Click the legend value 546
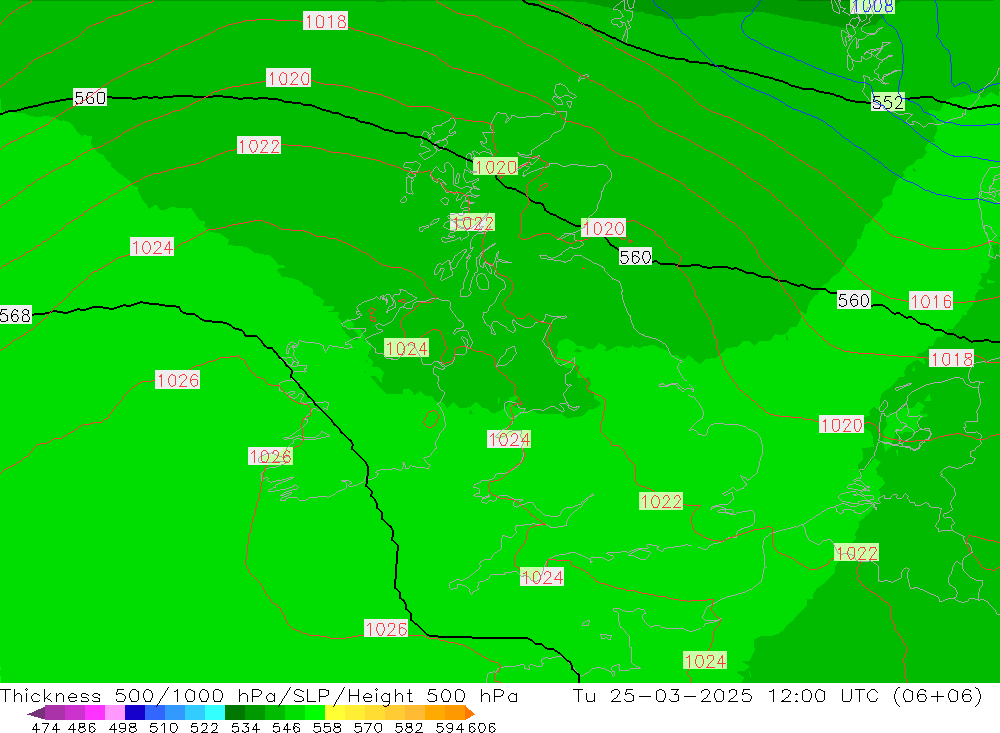 click(x=286, y=727)
